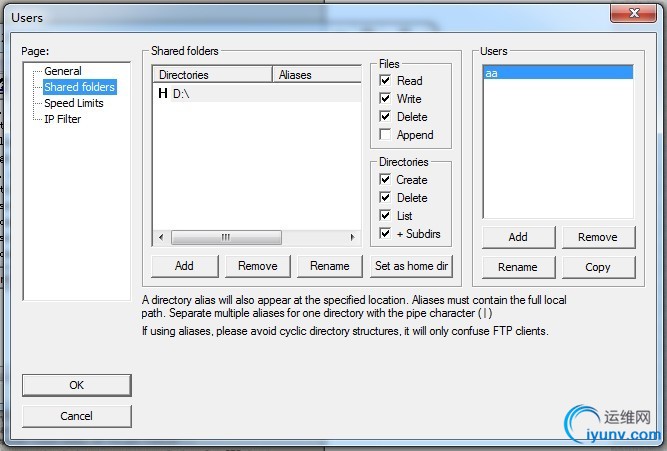Click the horizontal scrollbar thumb
Viewport: 667px width, 451px height.
(x=226, y=237)
